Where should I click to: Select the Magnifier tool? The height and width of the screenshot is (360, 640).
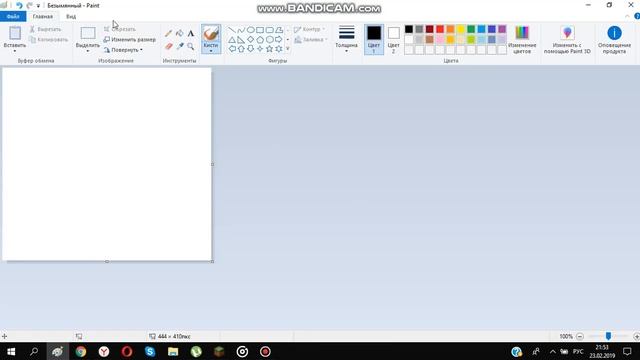pyautogui.click(x=191, y=46)
